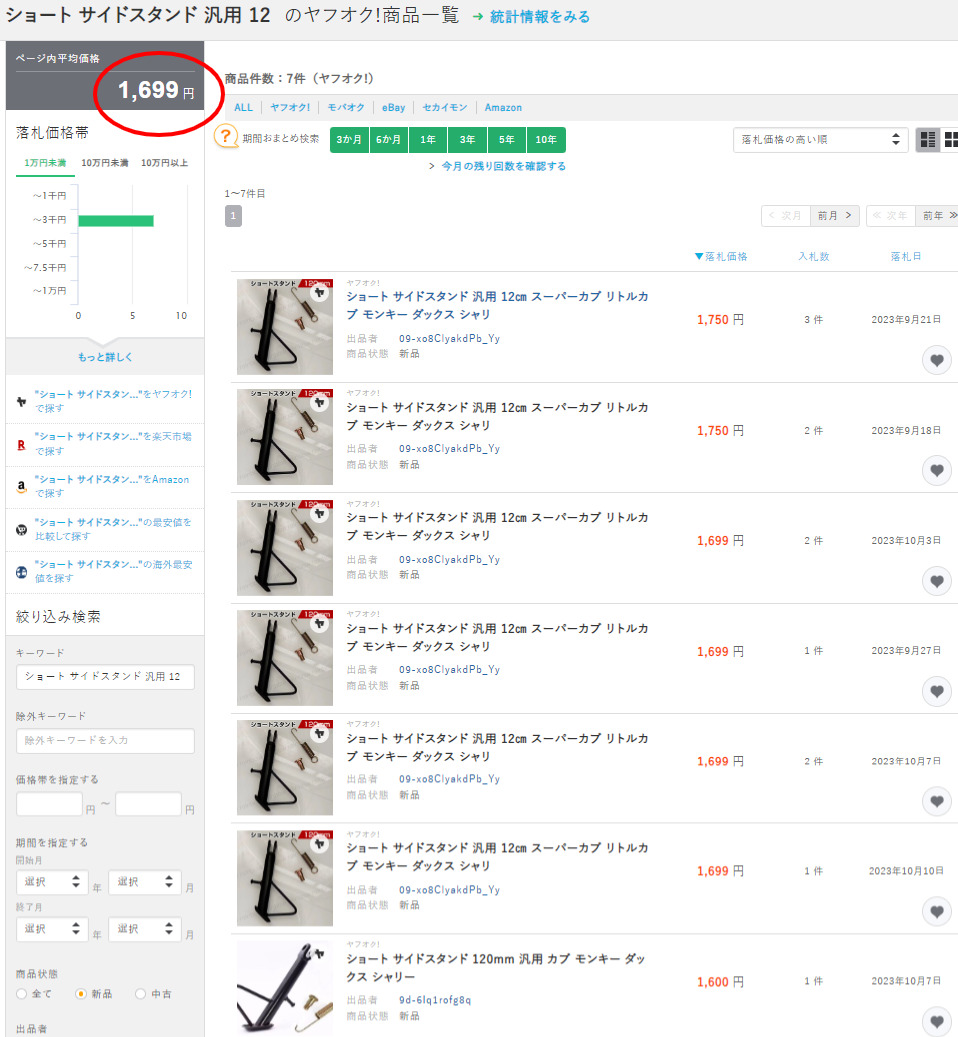Screen dimensions: 958x1037
Task: Click the orange question mark help icon
Action: pos(227,139)
